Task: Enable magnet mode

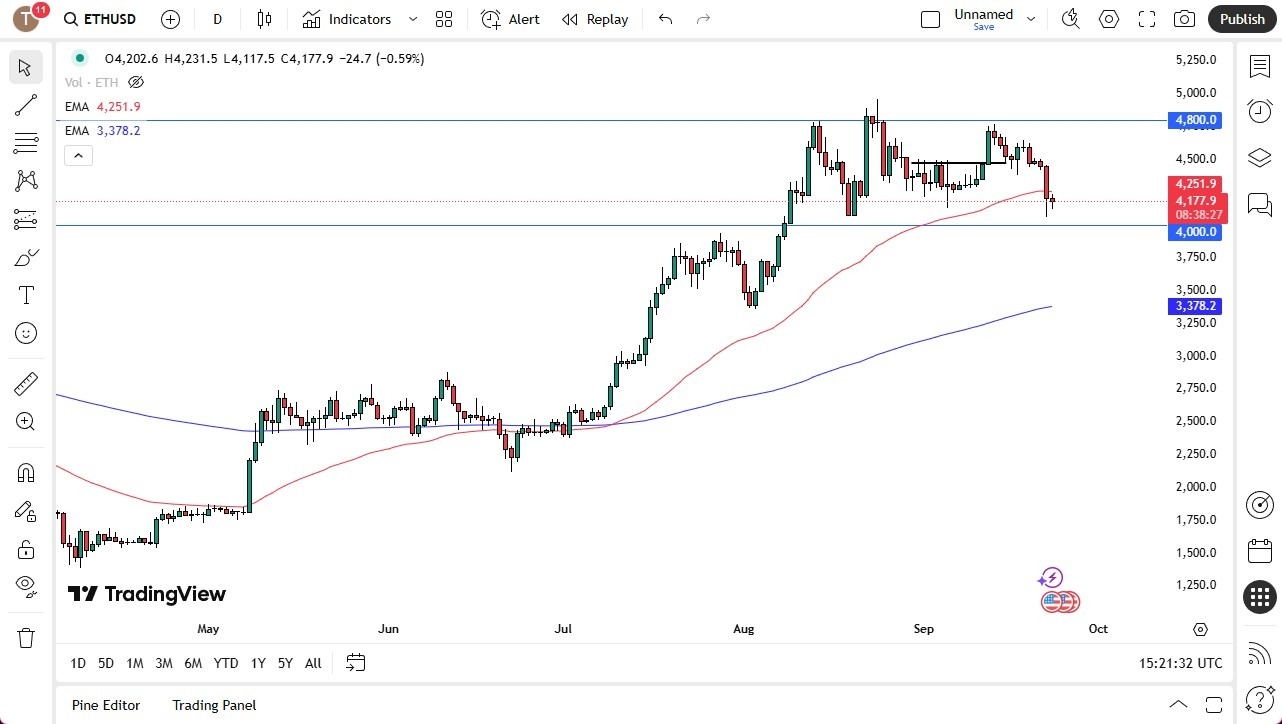Action: pyautogui.click(x=25, y=472)
